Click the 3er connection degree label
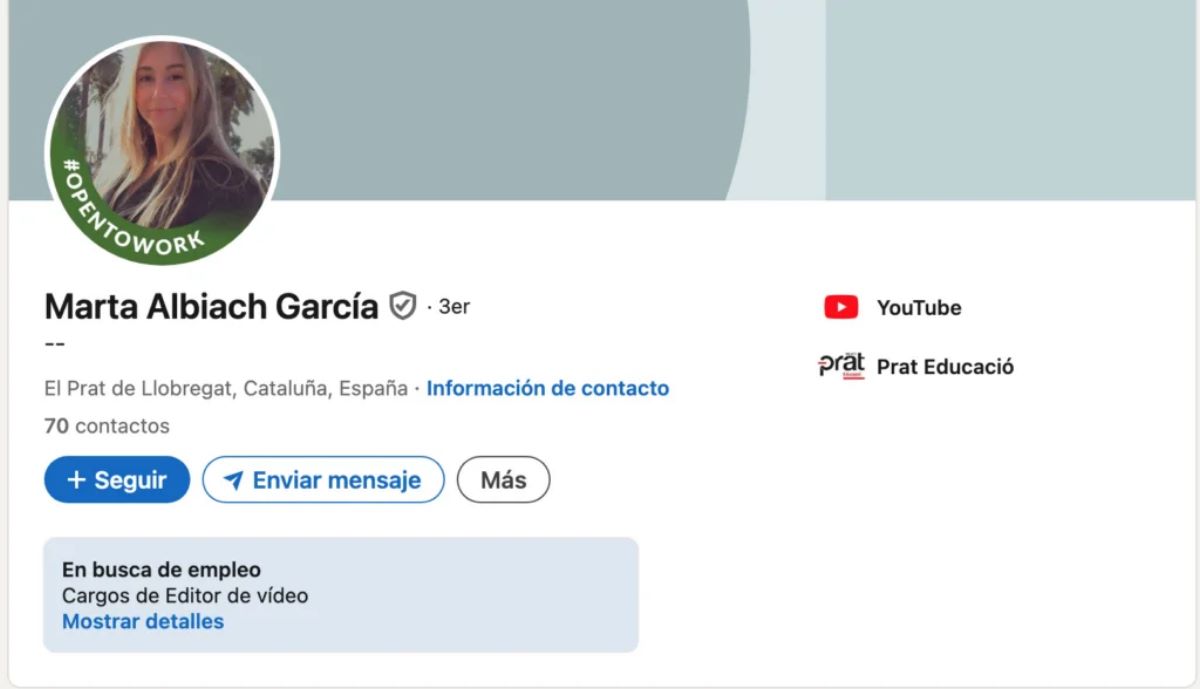Viewport: 1200px width, 689px height. point(454,306)
